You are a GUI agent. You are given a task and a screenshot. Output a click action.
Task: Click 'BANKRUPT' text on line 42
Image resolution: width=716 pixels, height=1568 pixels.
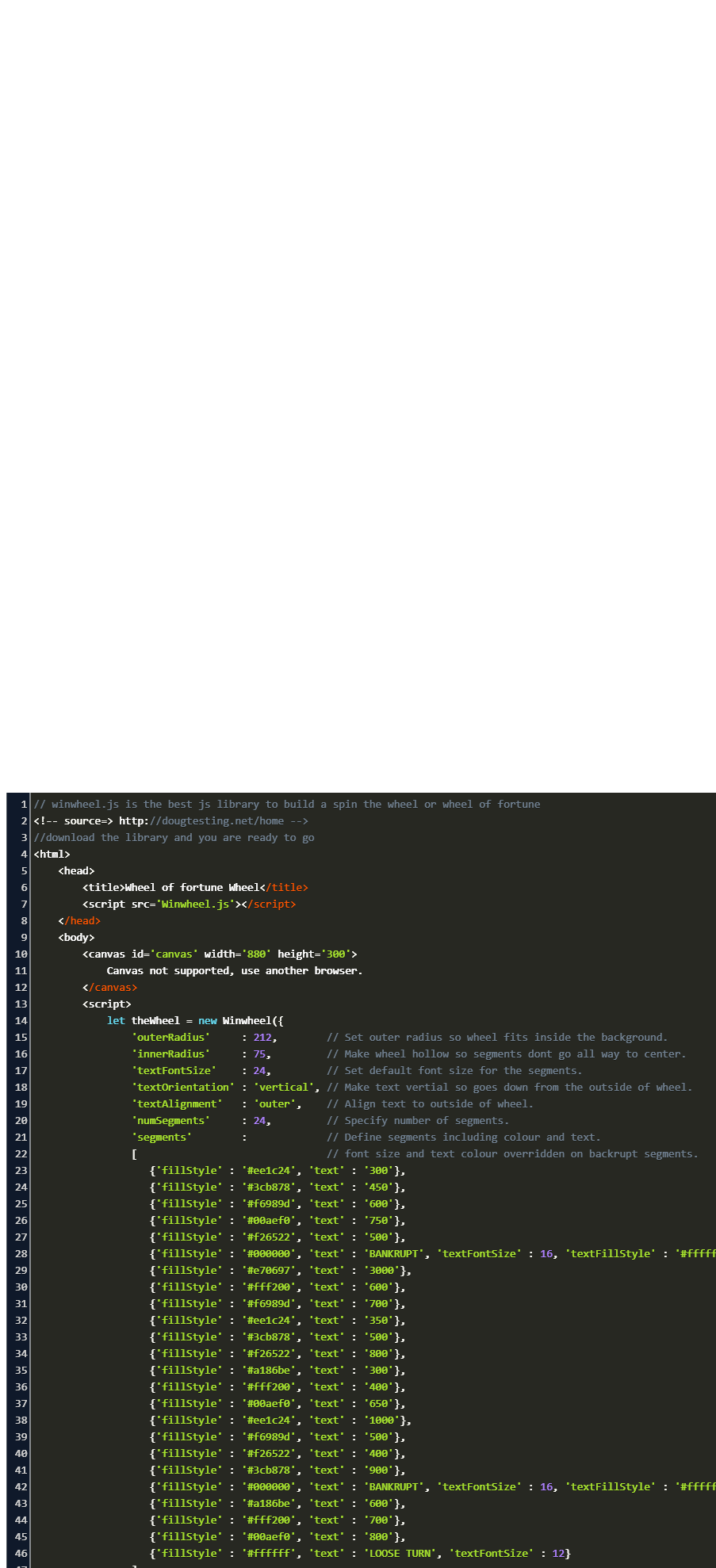point(393,1486)
